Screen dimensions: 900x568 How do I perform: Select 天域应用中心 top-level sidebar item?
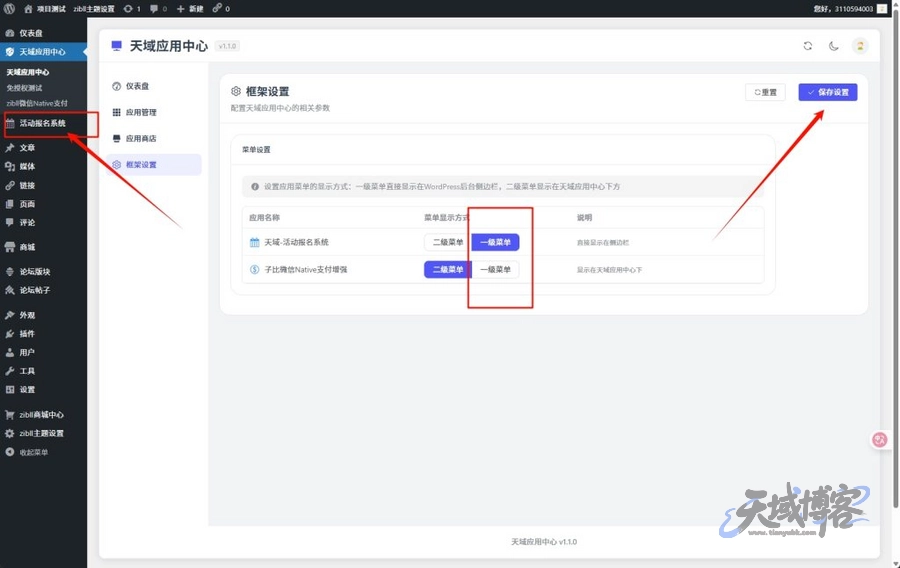(43, 52)
